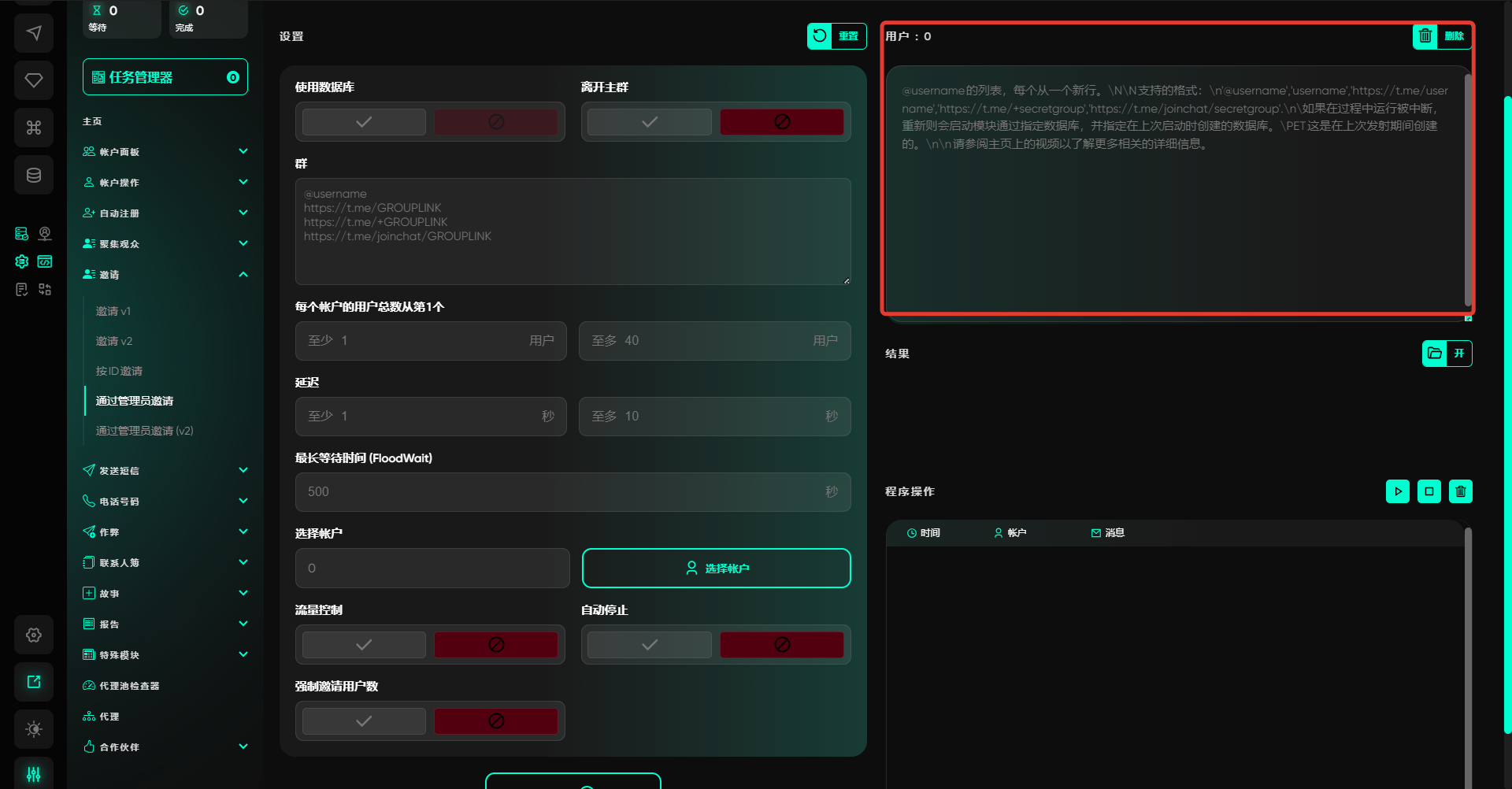Viewport: 1512px width, 789px height.
Task: Click the stop button in 程序操作
Action: coord(1429,491)
